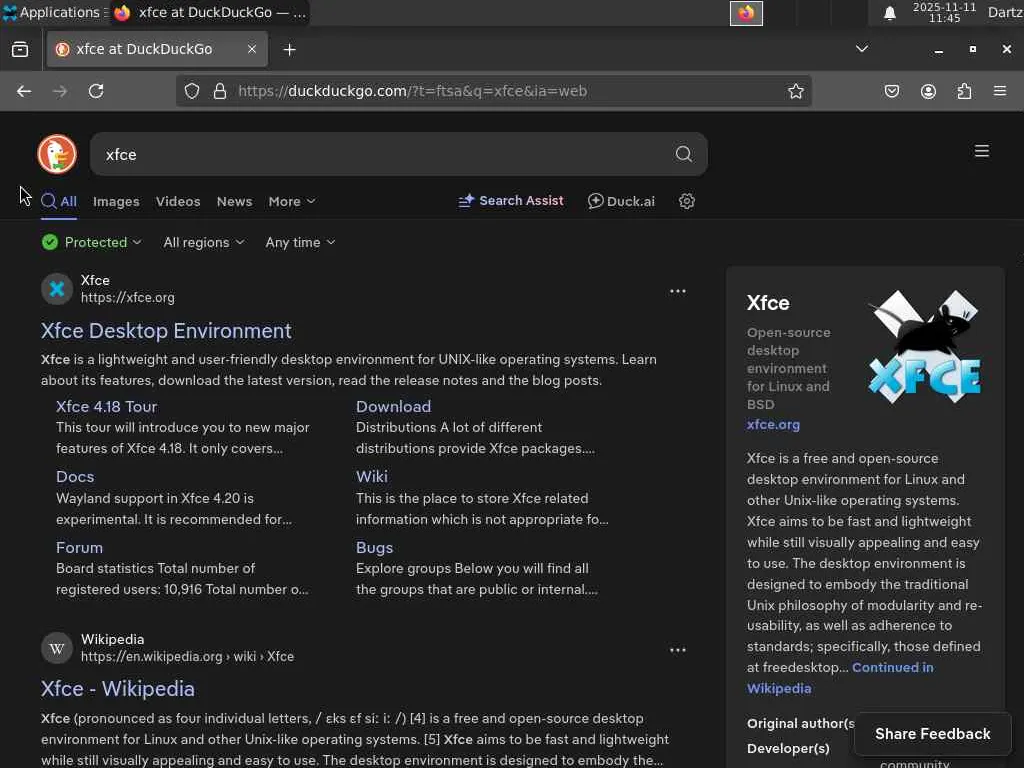Open the Firefox account icon

click(928, 91)
